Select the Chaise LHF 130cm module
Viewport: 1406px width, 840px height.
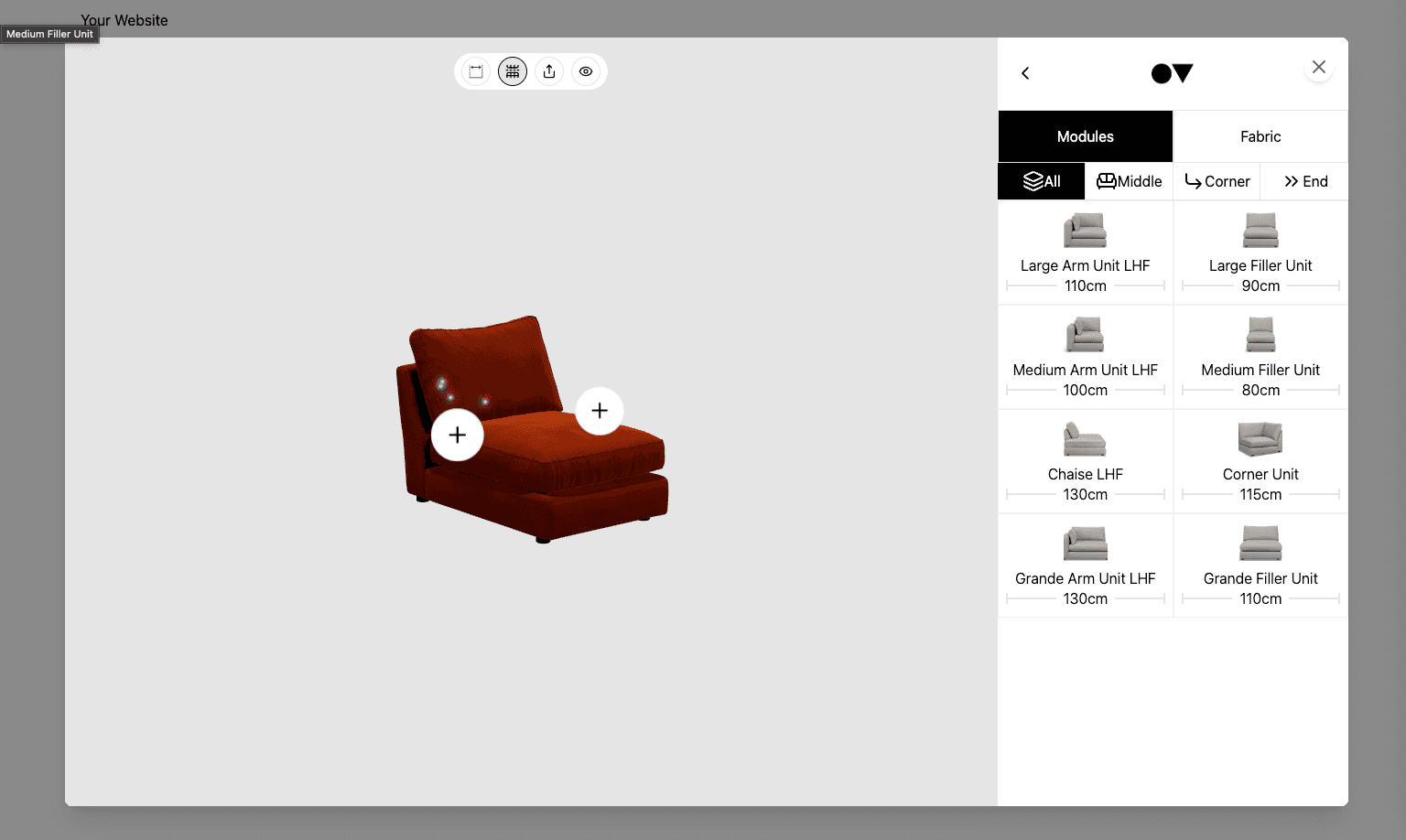1085,460
